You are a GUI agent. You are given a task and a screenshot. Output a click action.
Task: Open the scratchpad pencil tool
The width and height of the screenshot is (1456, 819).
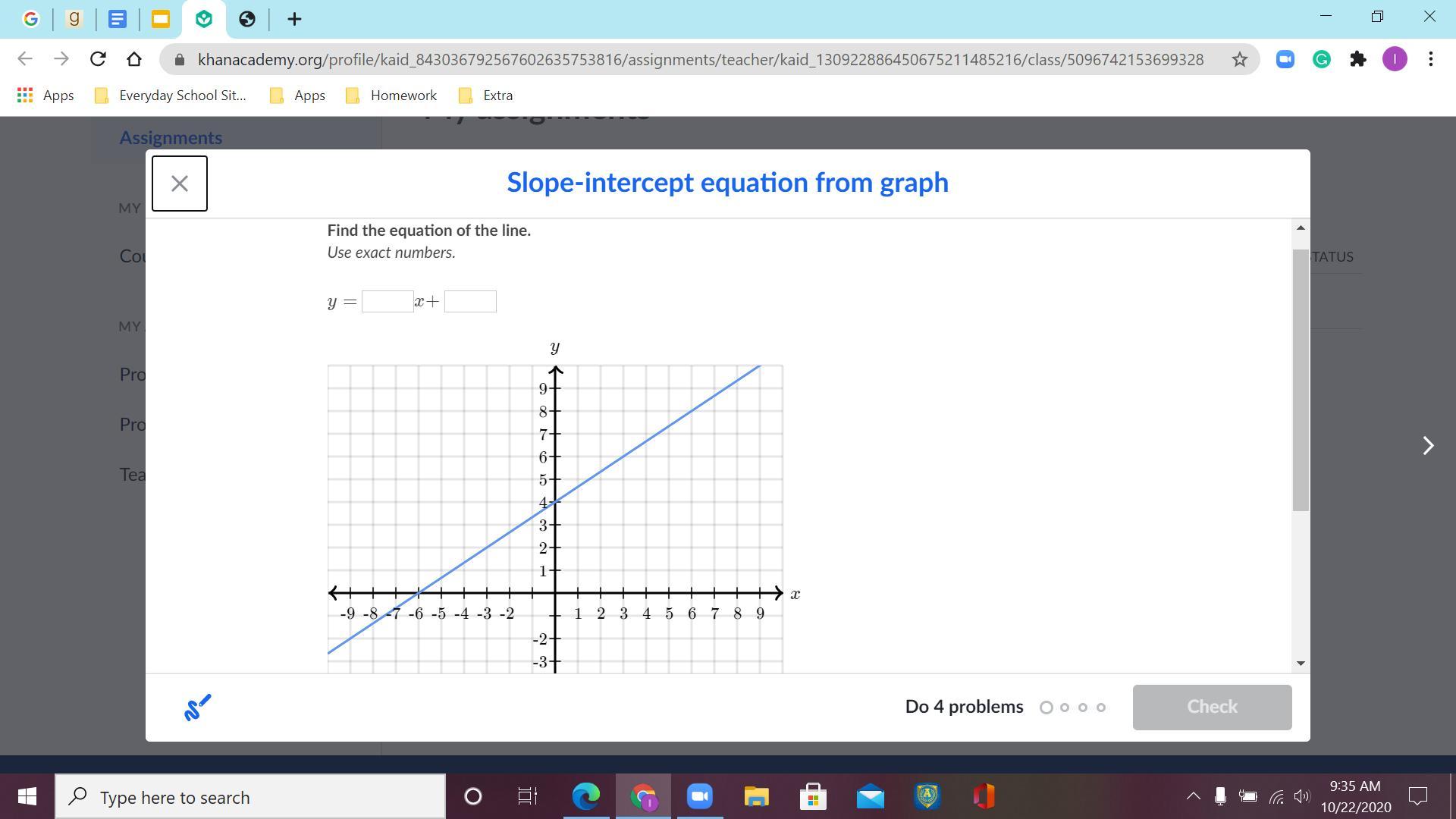(197, 708)
